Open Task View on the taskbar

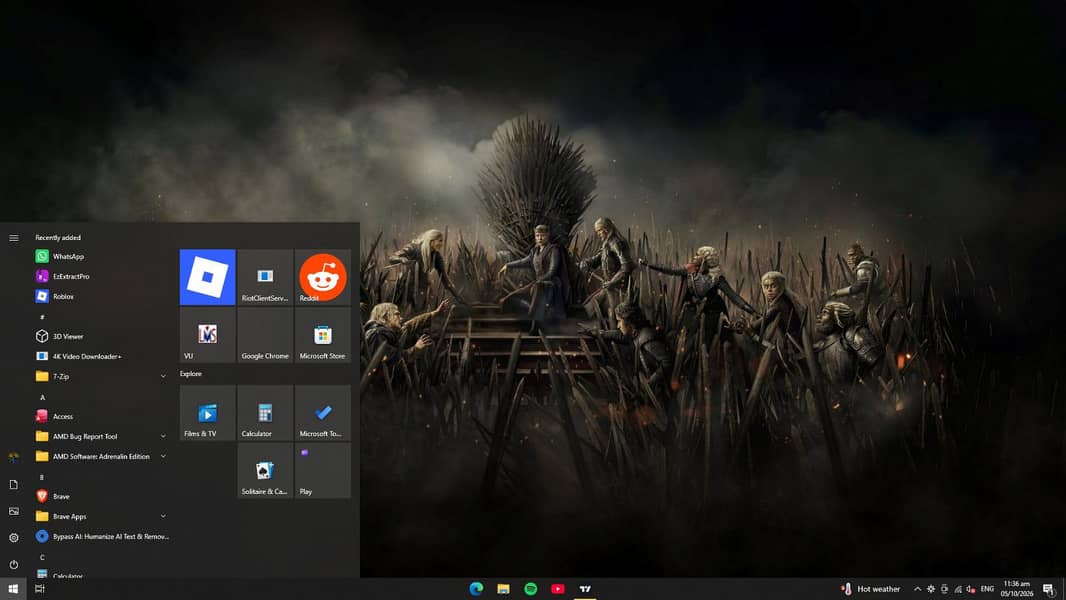39,589
